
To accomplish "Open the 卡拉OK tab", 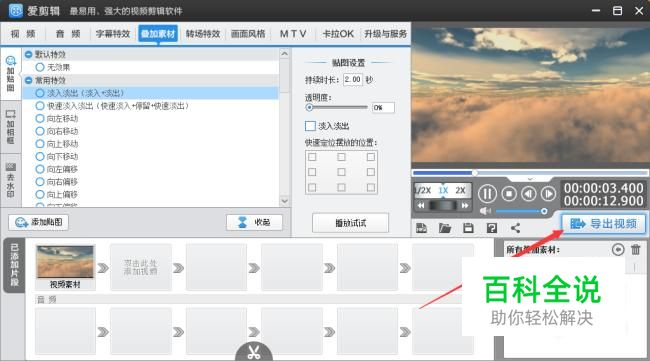I will 338,34.
